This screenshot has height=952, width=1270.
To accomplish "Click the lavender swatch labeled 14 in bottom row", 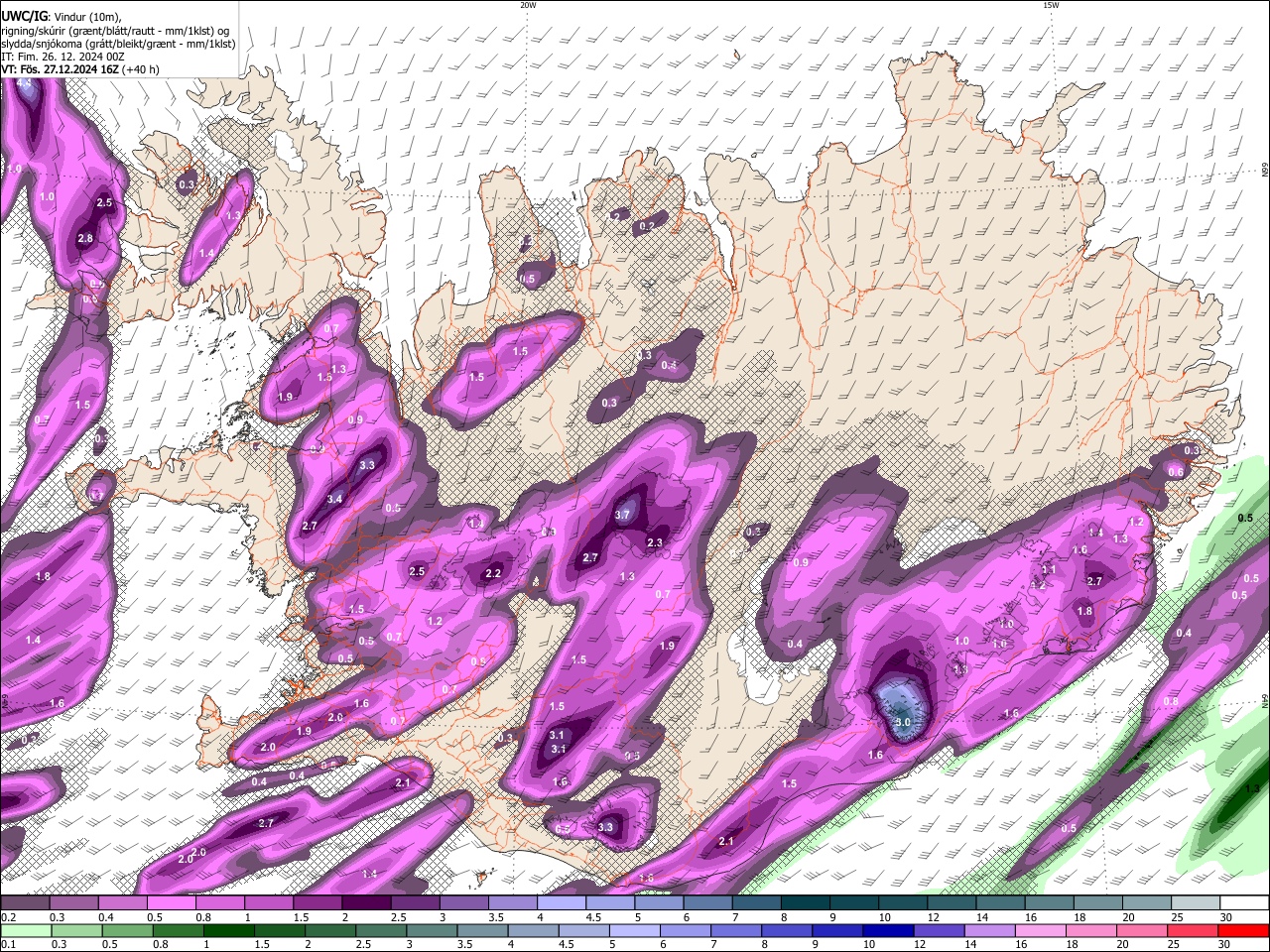I will click(990, 930).
